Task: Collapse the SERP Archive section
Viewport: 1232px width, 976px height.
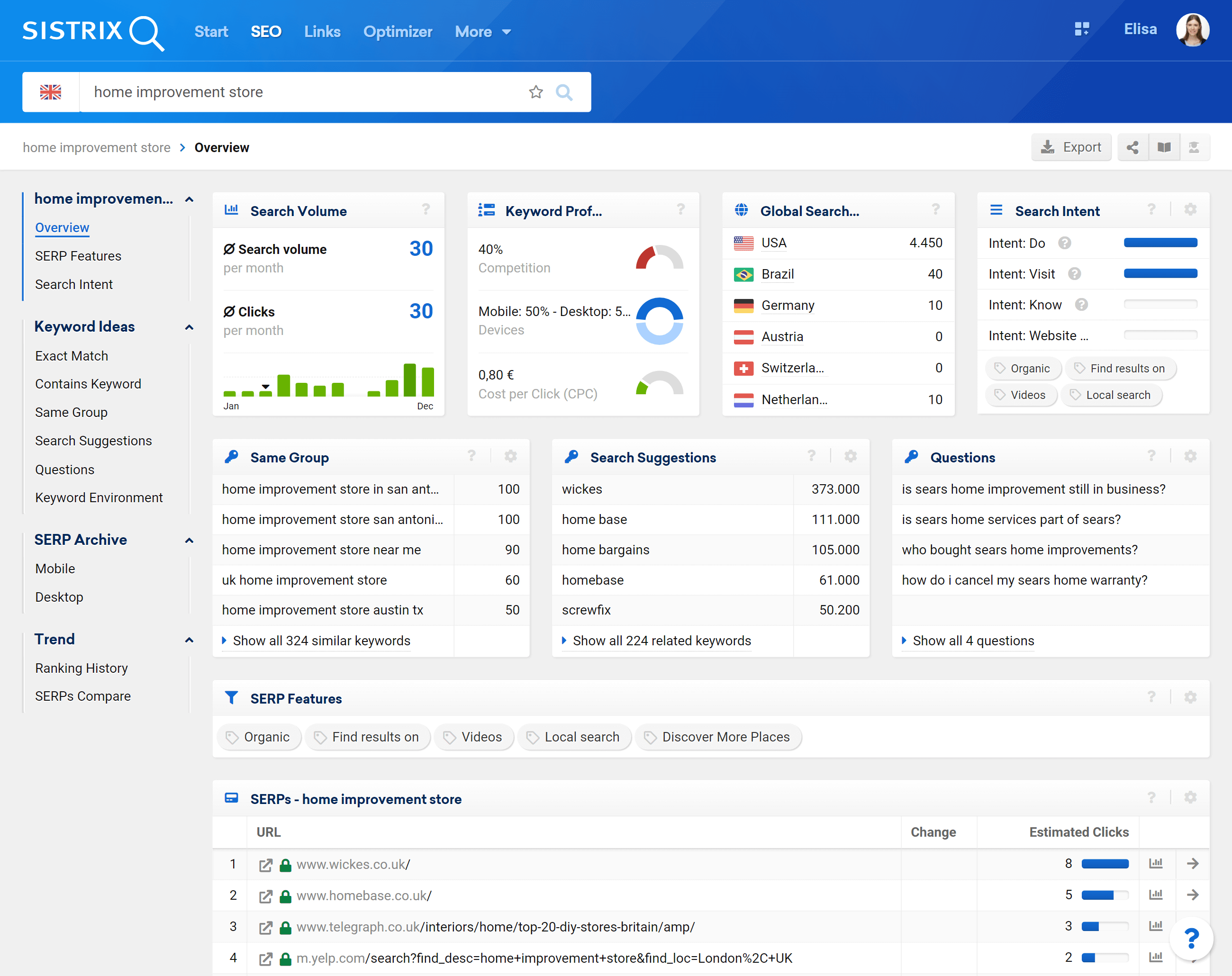Action: coord(189,541)
